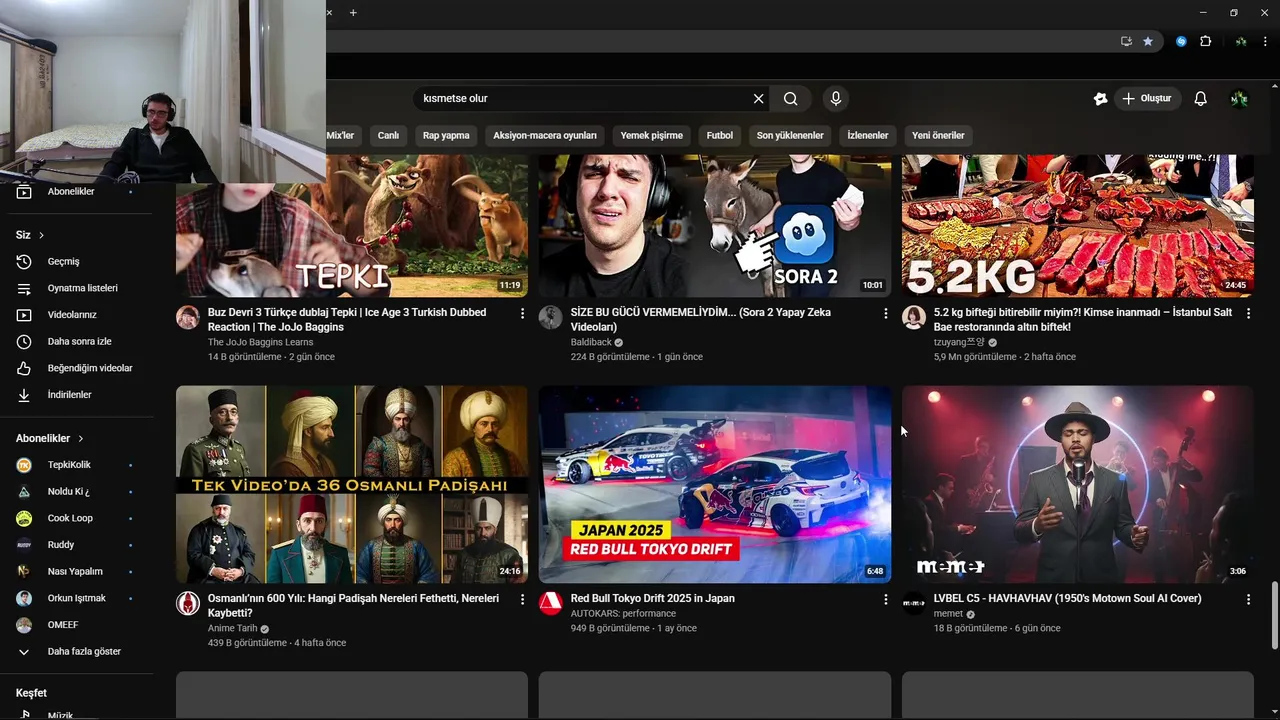
Task: Open the account avatar menu in YouTube header
Action: click(x=1239, y=98)
